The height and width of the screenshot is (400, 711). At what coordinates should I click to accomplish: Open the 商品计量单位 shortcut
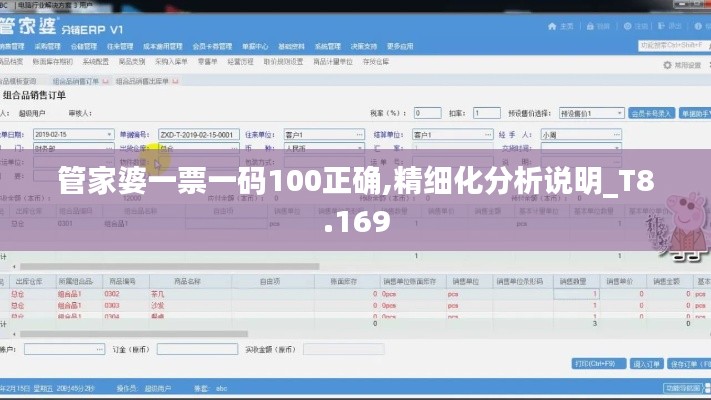coord(333,62)
